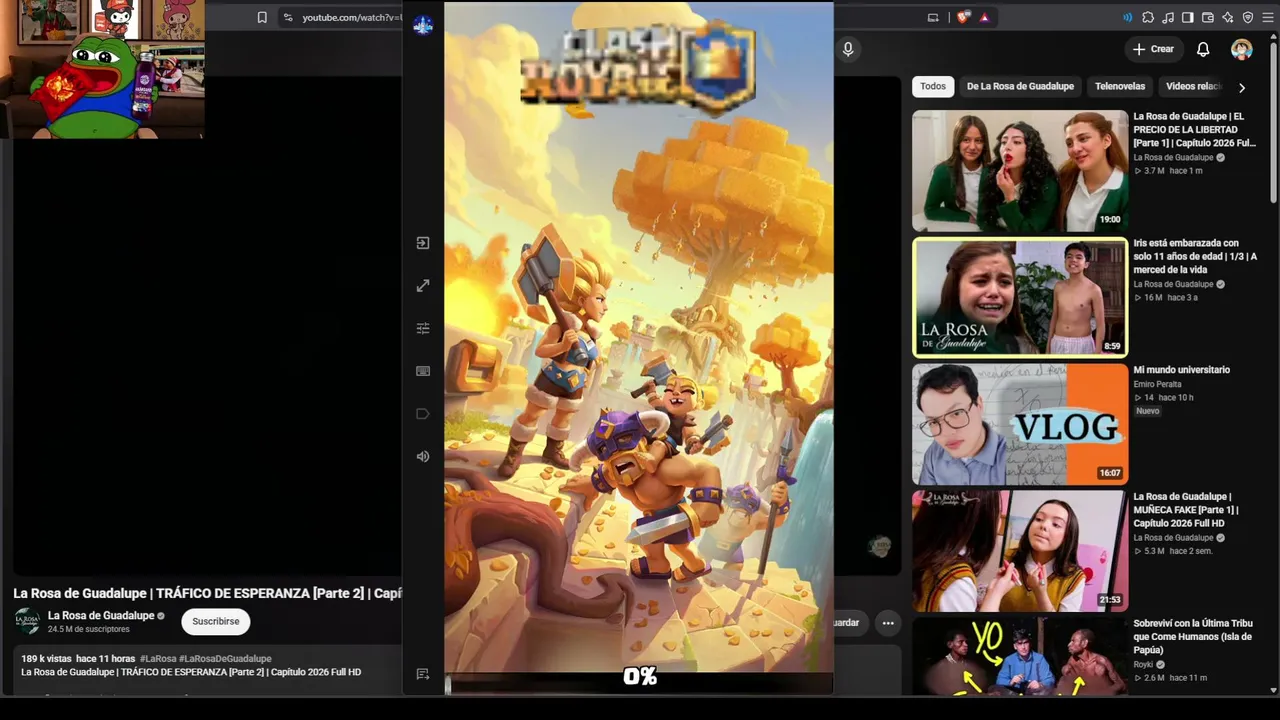Click the frog streamer webcam overlay
Screen dimensions: 1280x720
(x=102, y=69)
